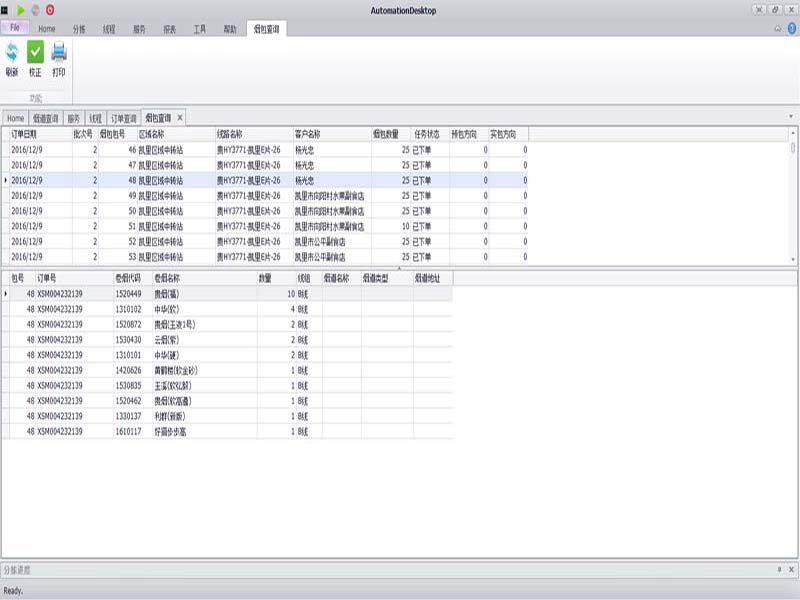Click the 刷新 (Refresh) ribbon icon

click(x=11, y=54)
